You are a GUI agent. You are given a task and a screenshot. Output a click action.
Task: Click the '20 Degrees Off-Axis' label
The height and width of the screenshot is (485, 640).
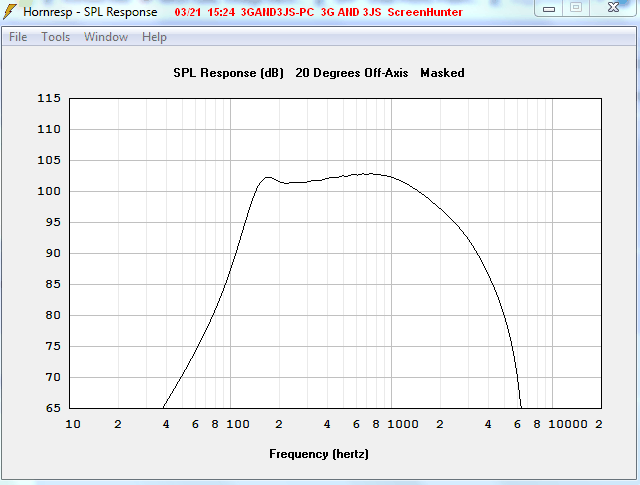[351, 73]
